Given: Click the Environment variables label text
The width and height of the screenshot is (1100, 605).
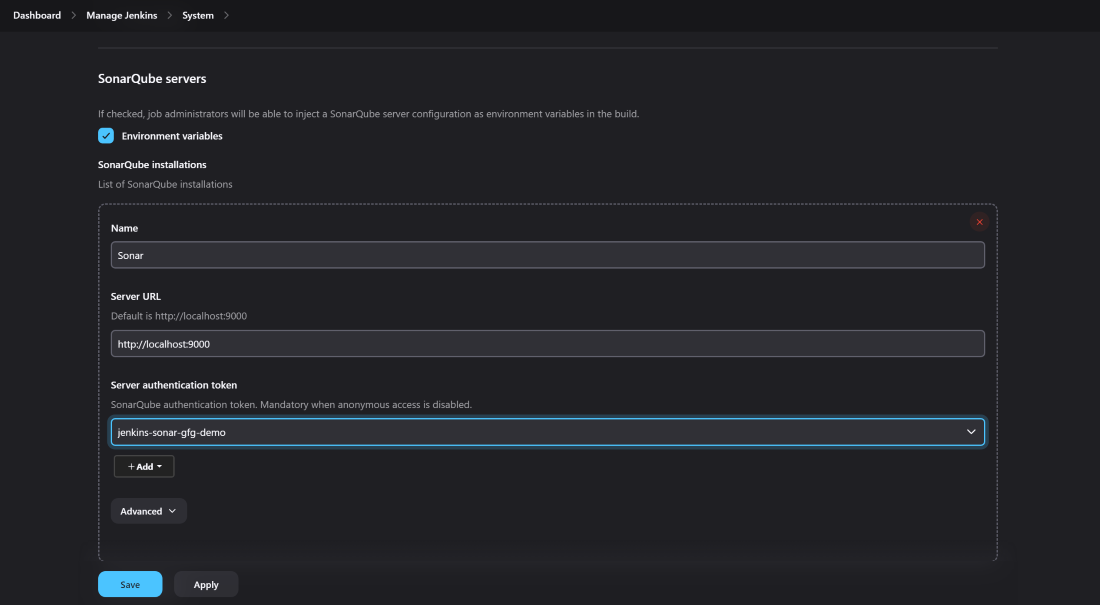Looking at the screenshot, I should click(172, 136).
